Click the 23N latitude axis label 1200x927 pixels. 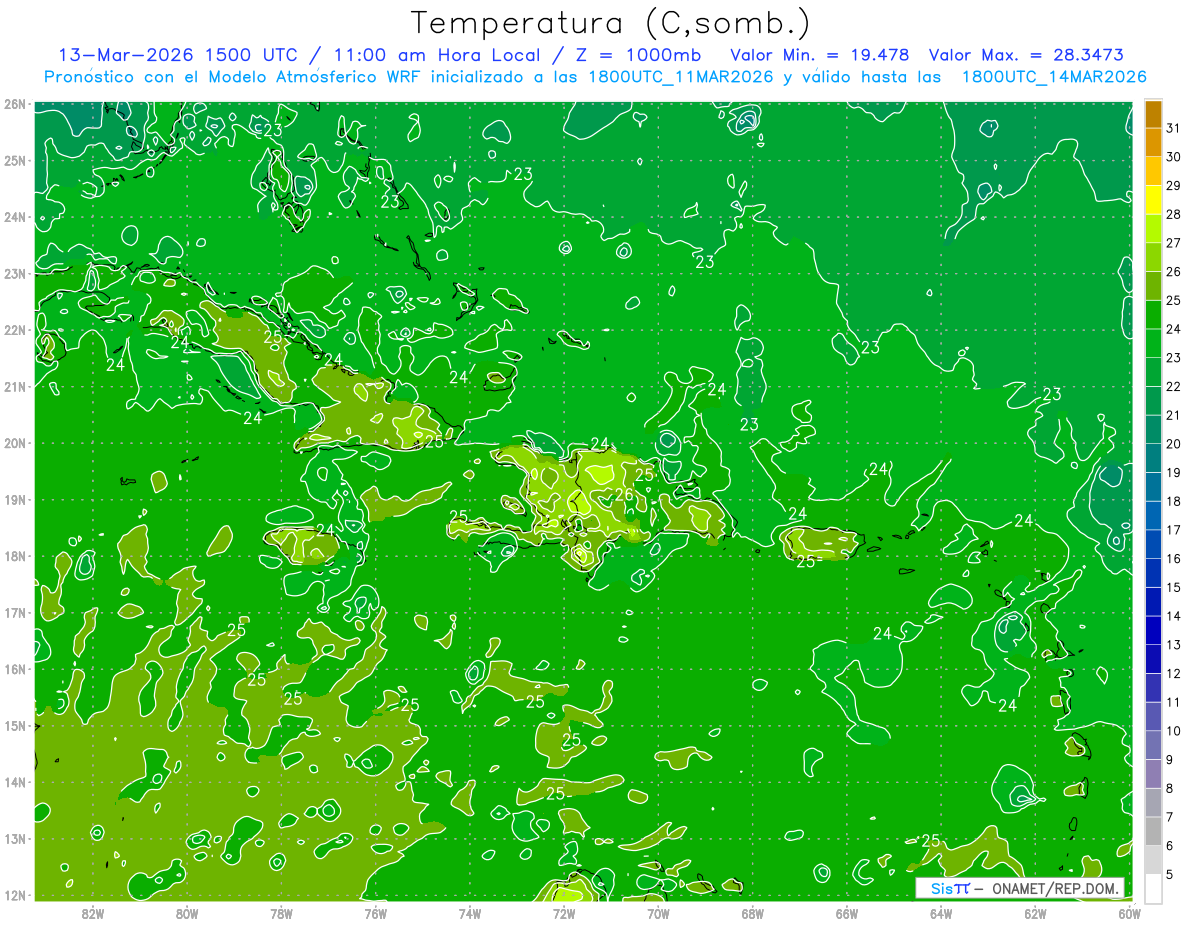(x=14, y=273)
